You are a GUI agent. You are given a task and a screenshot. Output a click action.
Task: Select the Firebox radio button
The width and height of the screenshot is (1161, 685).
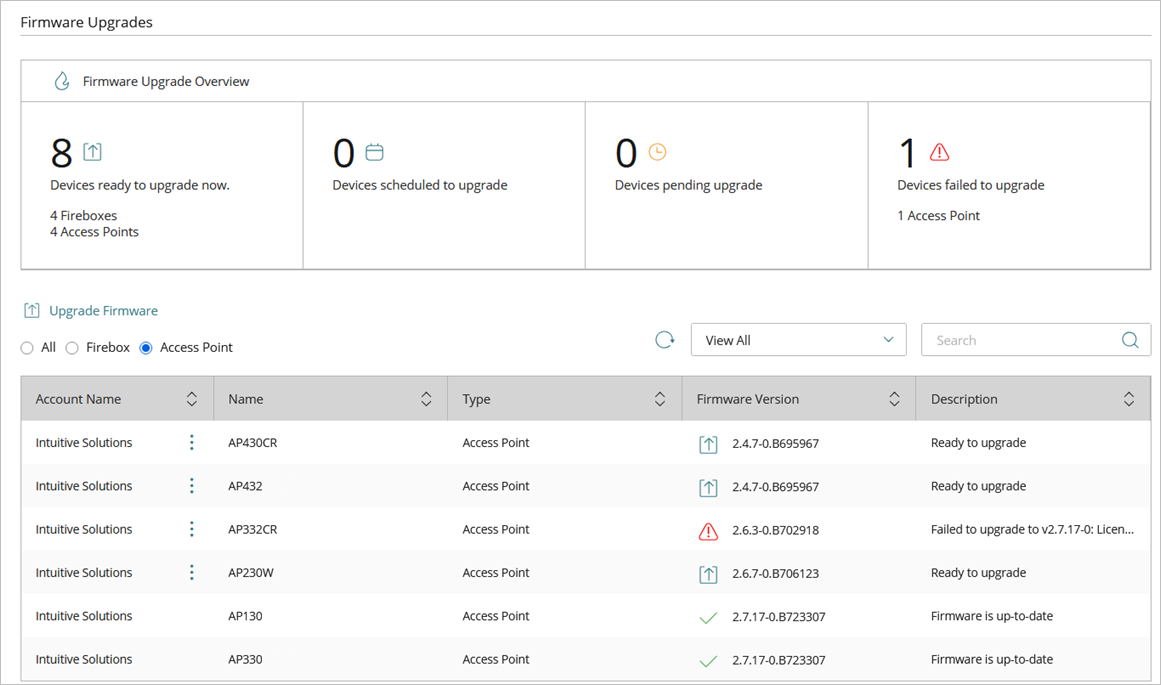[71, 347]
